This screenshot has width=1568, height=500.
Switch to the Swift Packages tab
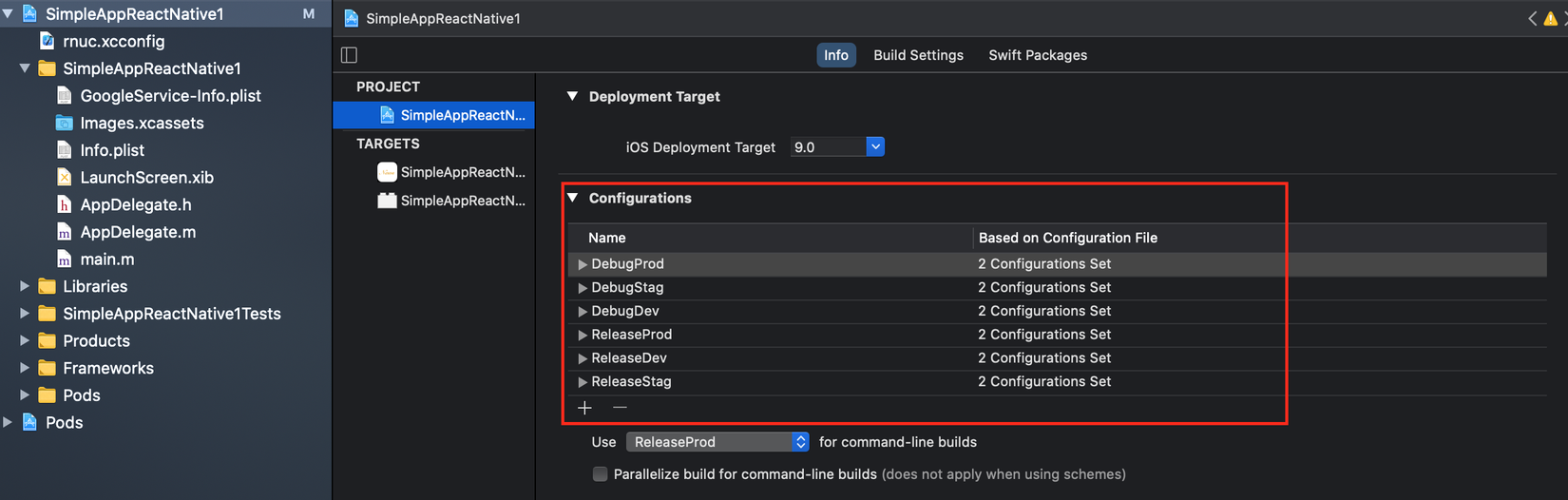pyautogui.click(x=1037, y=55)
